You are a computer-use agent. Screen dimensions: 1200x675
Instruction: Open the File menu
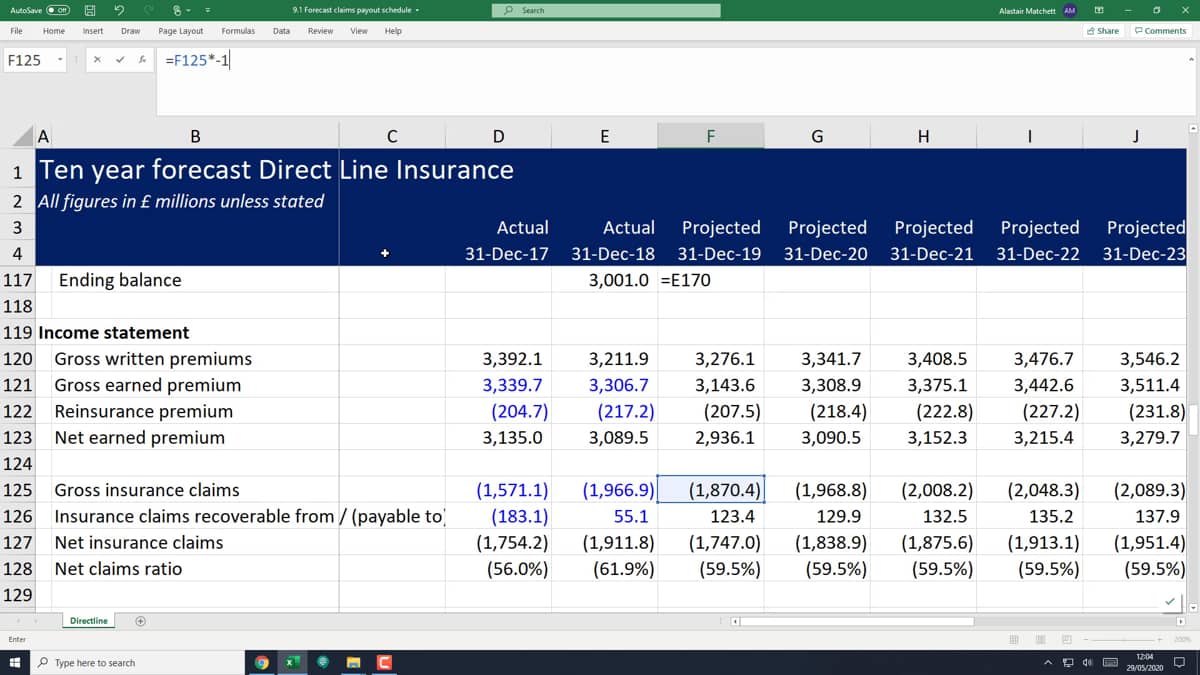click(17, 31)
